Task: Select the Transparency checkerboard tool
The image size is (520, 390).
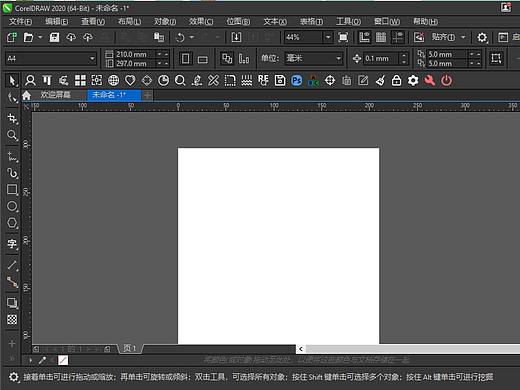Action: coord(12,319)
